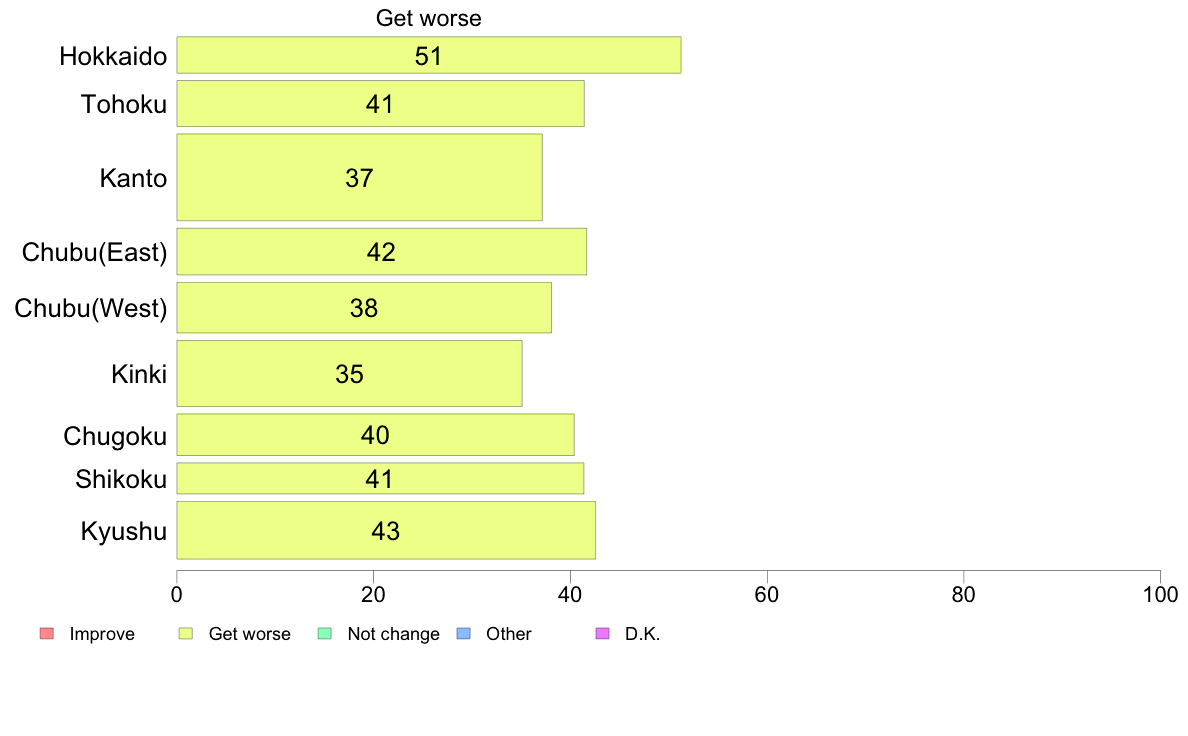Click the blue Other legend swatch
Screen dimensions: 1188x736
[x=464, y=634]
